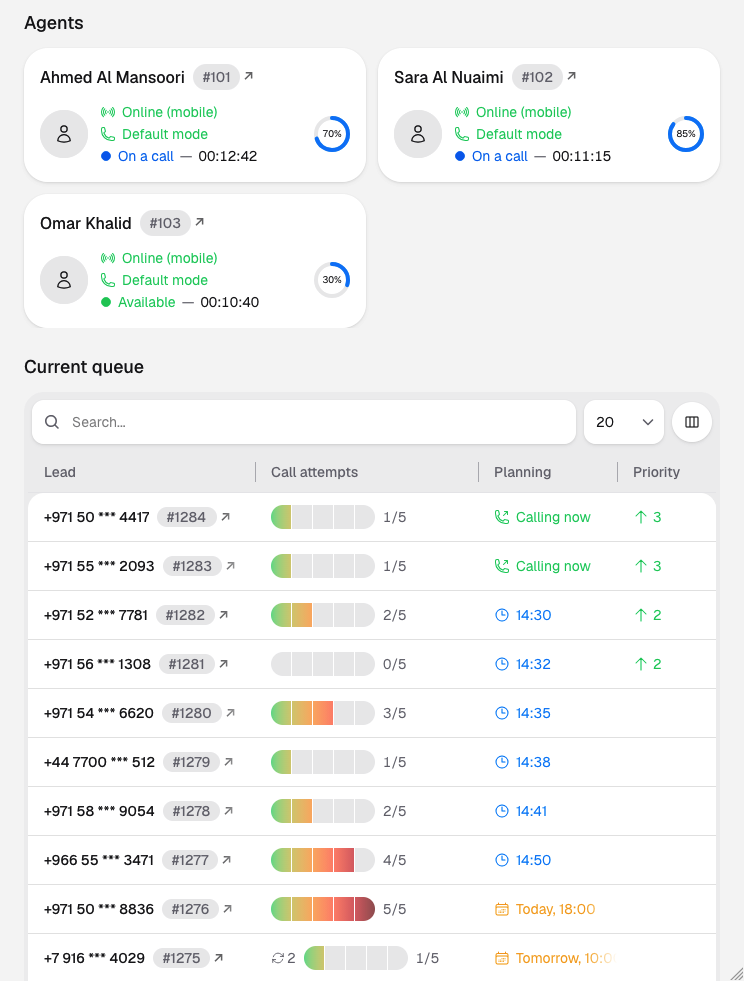744x981 pixels.
Task: Open lead #1277 arrow link icon
Action: (227, 860)
